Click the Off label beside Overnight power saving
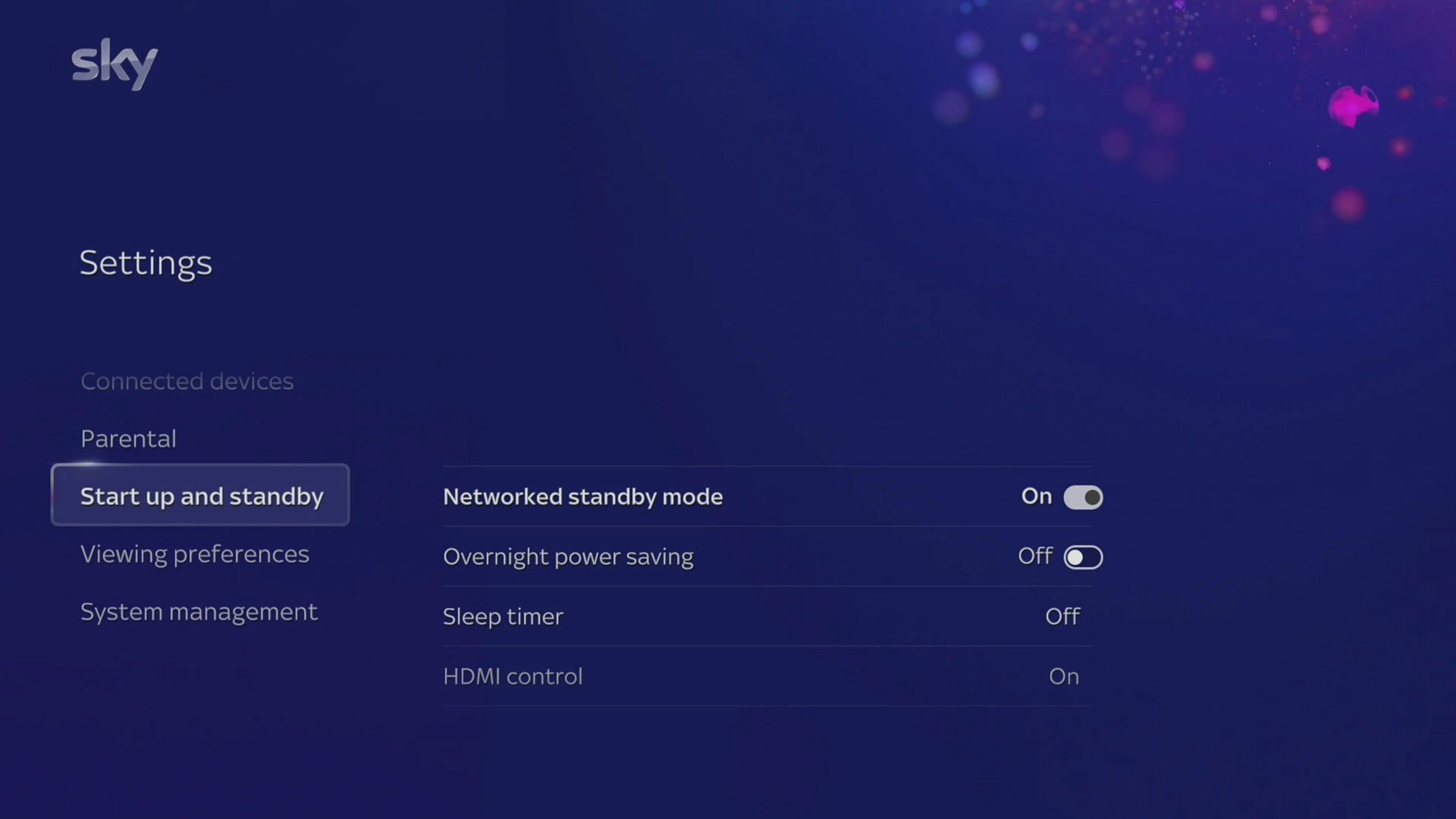This screenshot has width=1456, height=819. pos(1034,557)
